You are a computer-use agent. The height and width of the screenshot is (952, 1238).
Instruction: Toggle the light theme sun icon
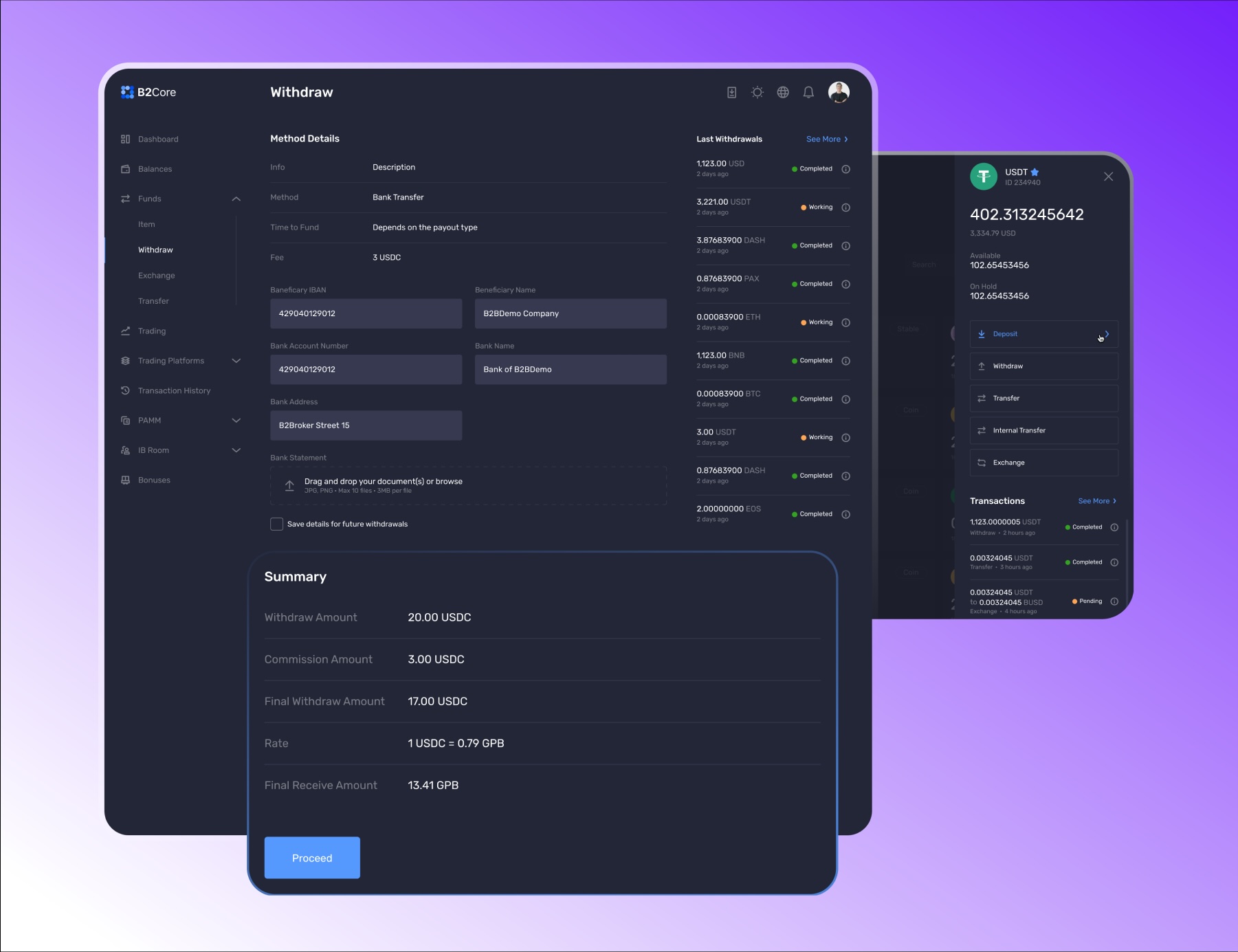[x=757, y=92]
